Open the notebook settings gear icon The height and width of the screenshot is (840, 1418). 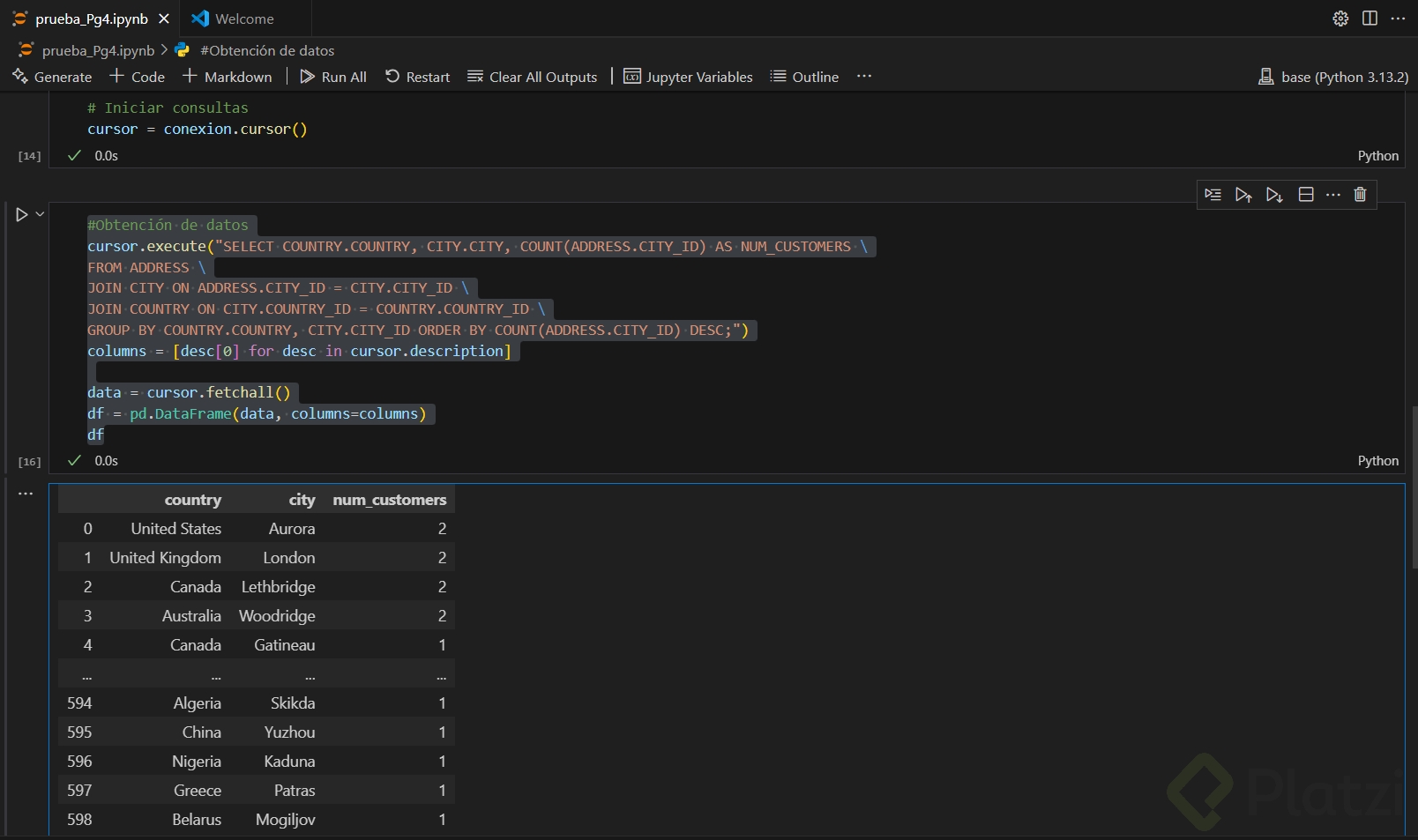(x=1340, y=19)
